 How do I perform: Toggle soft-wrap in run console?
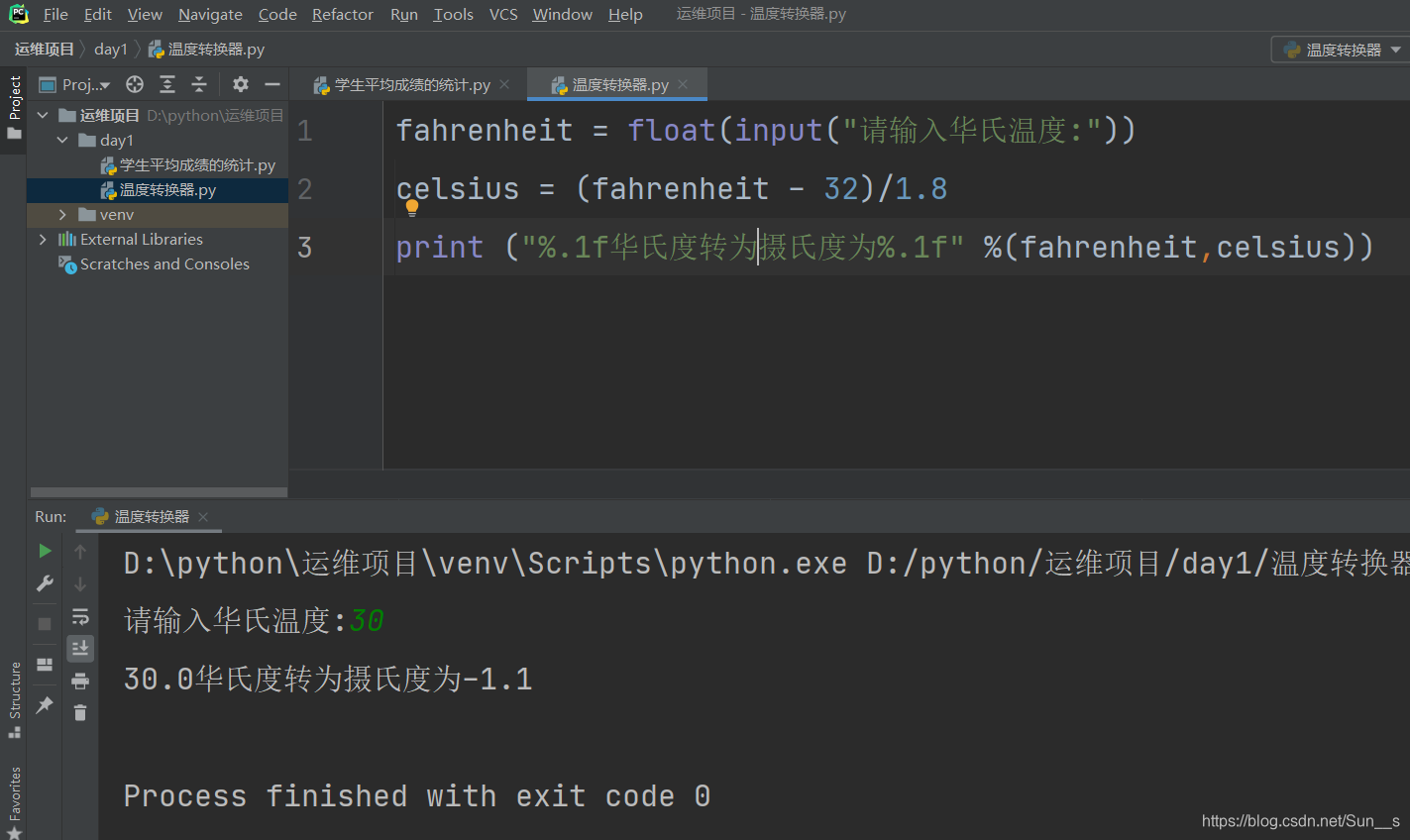(x=80, y=616)
